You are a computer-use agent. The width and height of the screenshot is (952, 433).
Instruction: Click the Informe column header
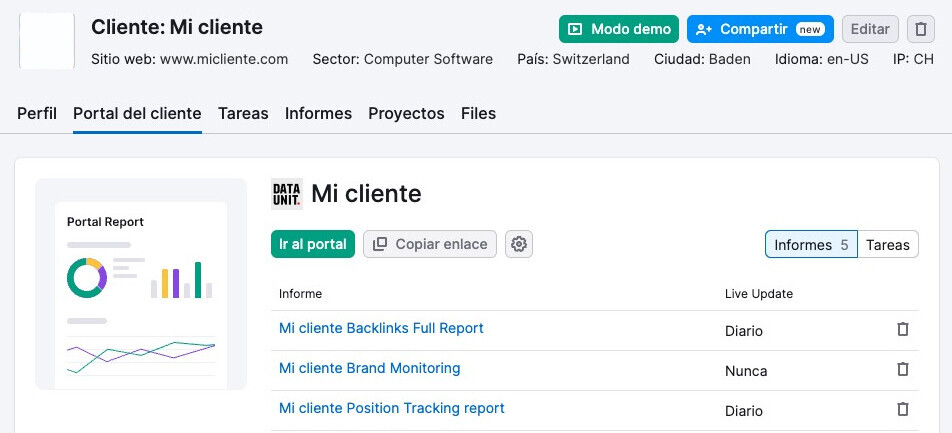coord(300,294)
